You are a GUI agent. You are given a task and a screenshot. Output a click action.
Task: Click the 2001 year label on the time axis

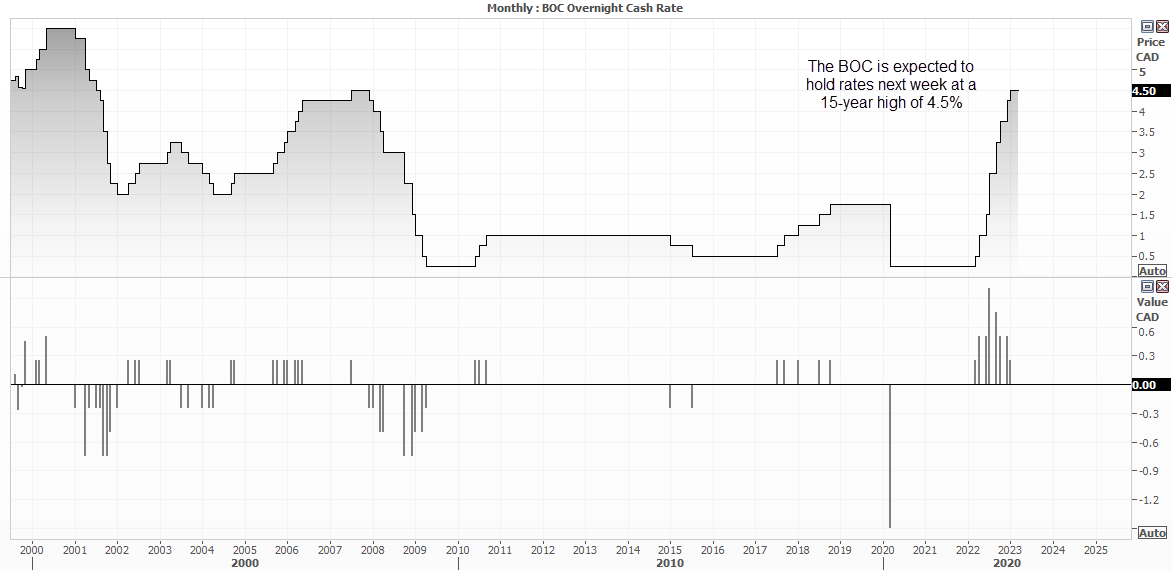(x=75, y=551)
